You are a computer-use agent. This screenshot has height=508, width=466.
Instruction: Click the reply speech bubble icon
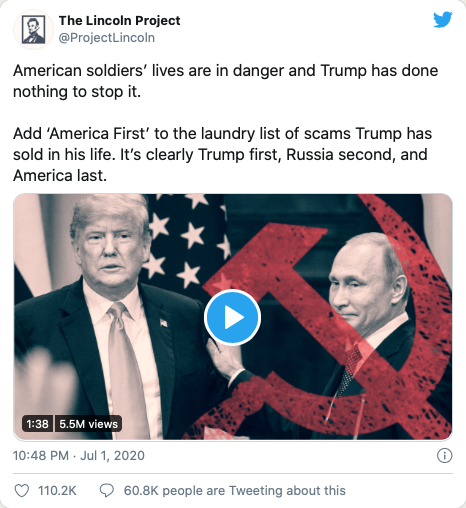107,491
